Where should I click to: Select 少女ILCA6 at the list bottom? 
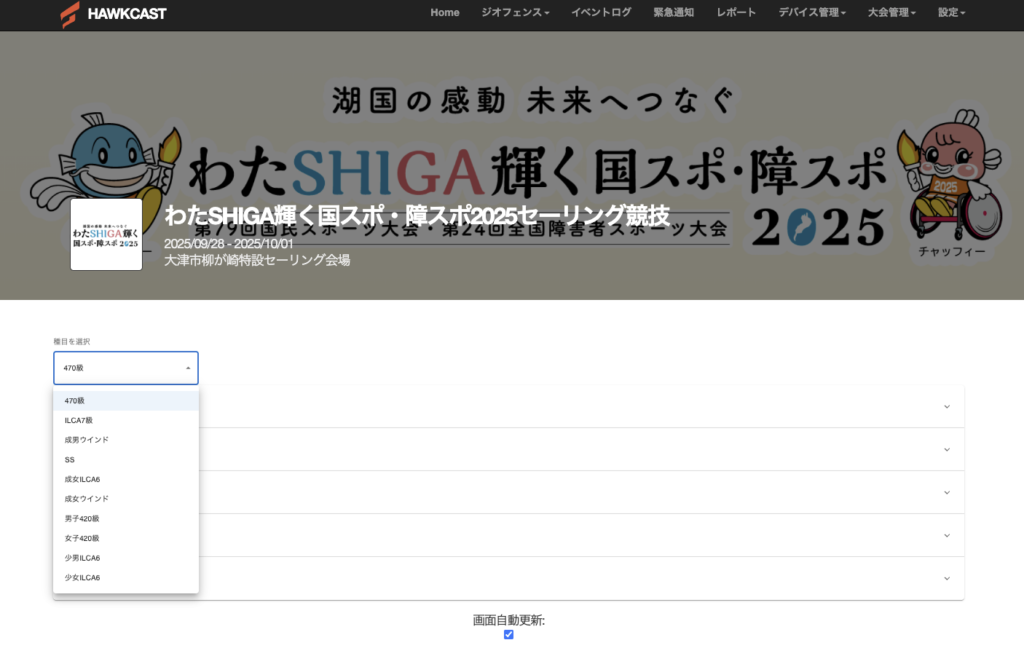pos(82,578)
